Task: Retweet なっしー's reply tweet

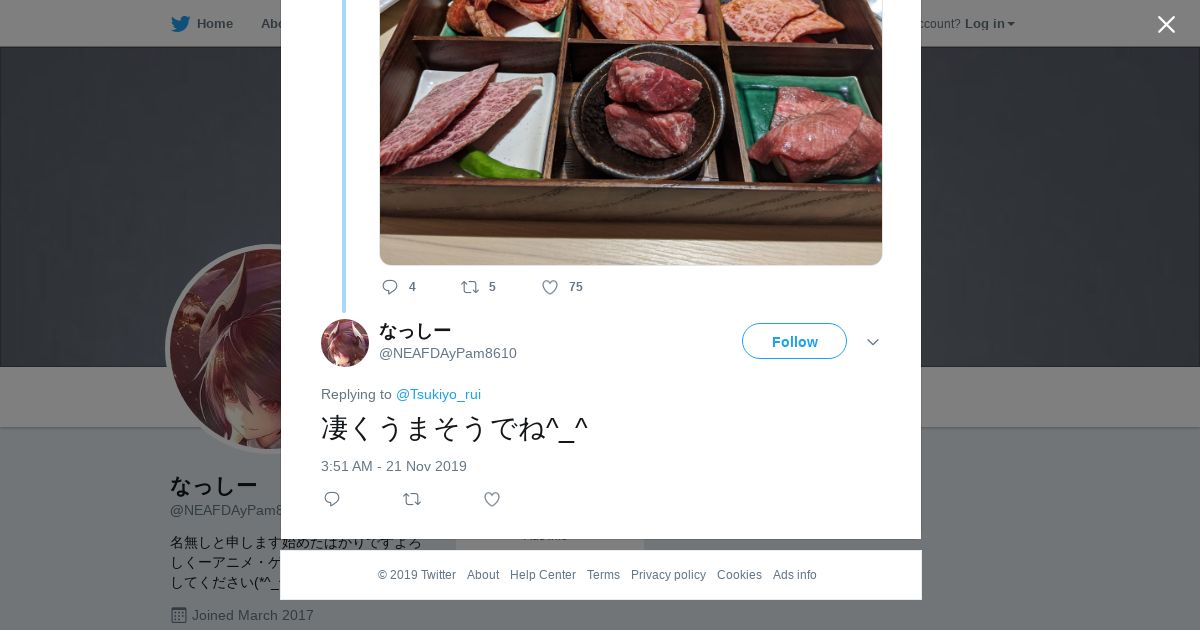Action: [x=412, y=499]
